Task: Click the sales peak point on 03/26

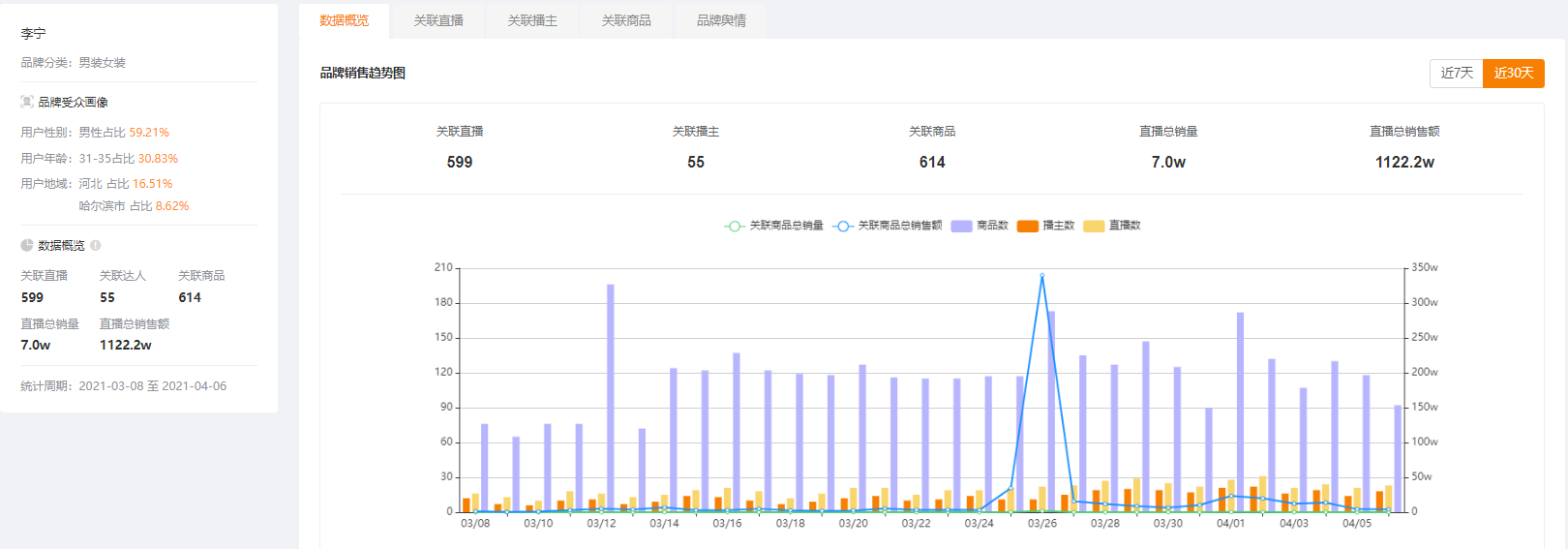Action: 1042,276
